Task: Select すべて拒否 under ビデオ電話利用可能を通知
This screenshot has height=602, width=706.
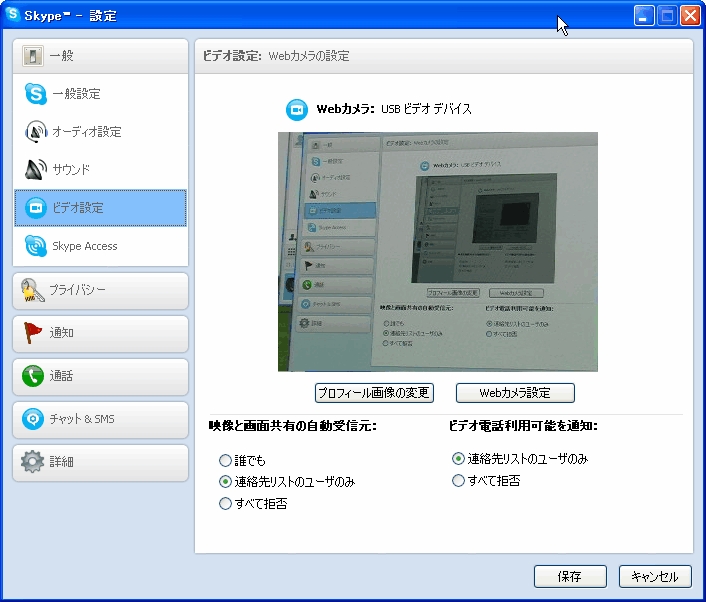Action: pyautogui.click(x=458, y=481)
